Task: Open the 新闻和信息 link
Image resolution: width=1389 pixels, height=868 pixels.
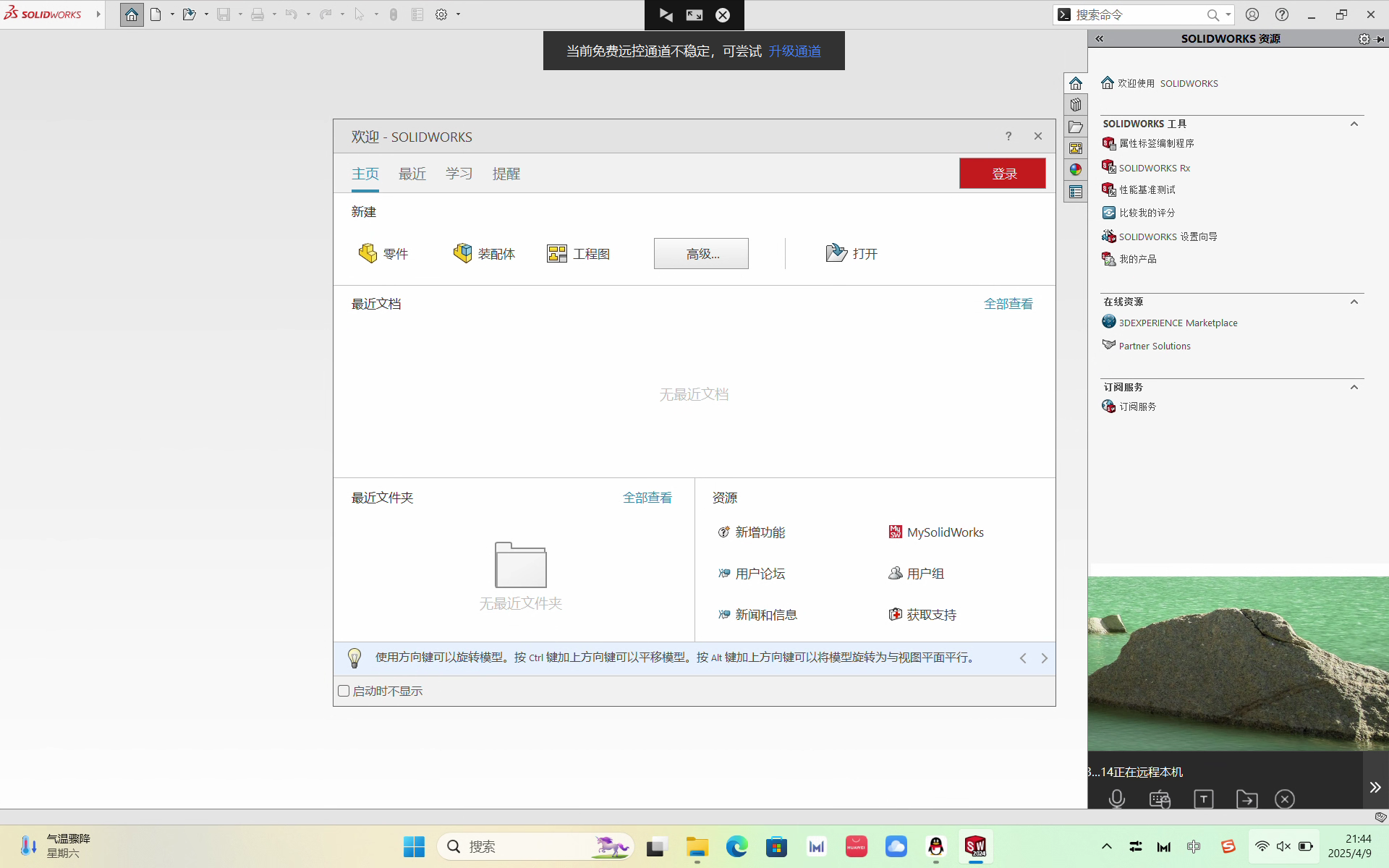Action: pyautogui.click(x=757, y=615)
